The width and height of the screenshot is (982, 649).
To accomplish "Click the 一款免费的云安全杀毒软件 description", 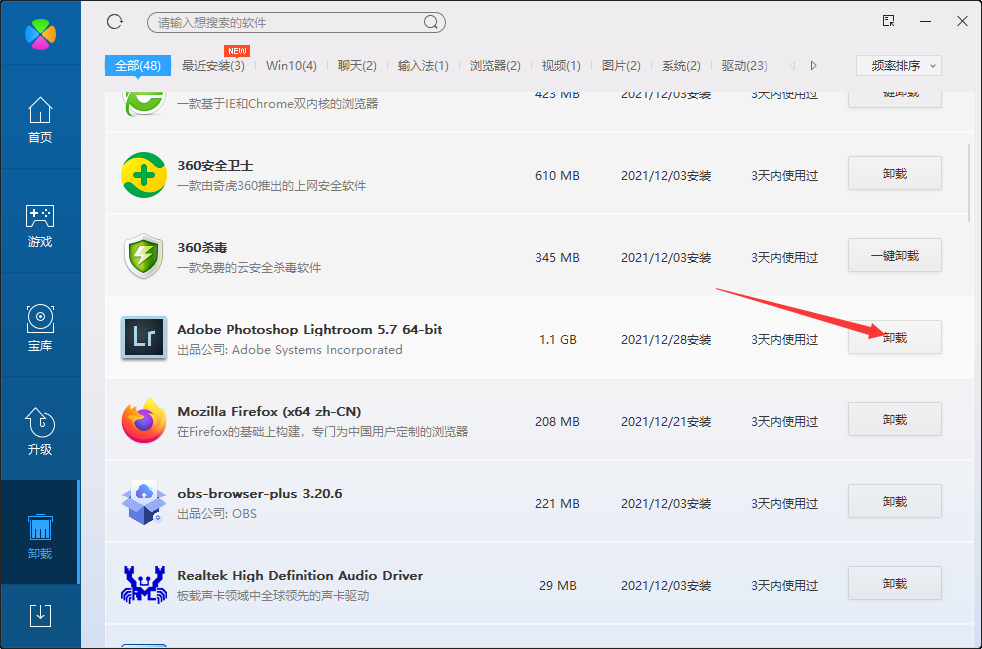I will [249, 267].
